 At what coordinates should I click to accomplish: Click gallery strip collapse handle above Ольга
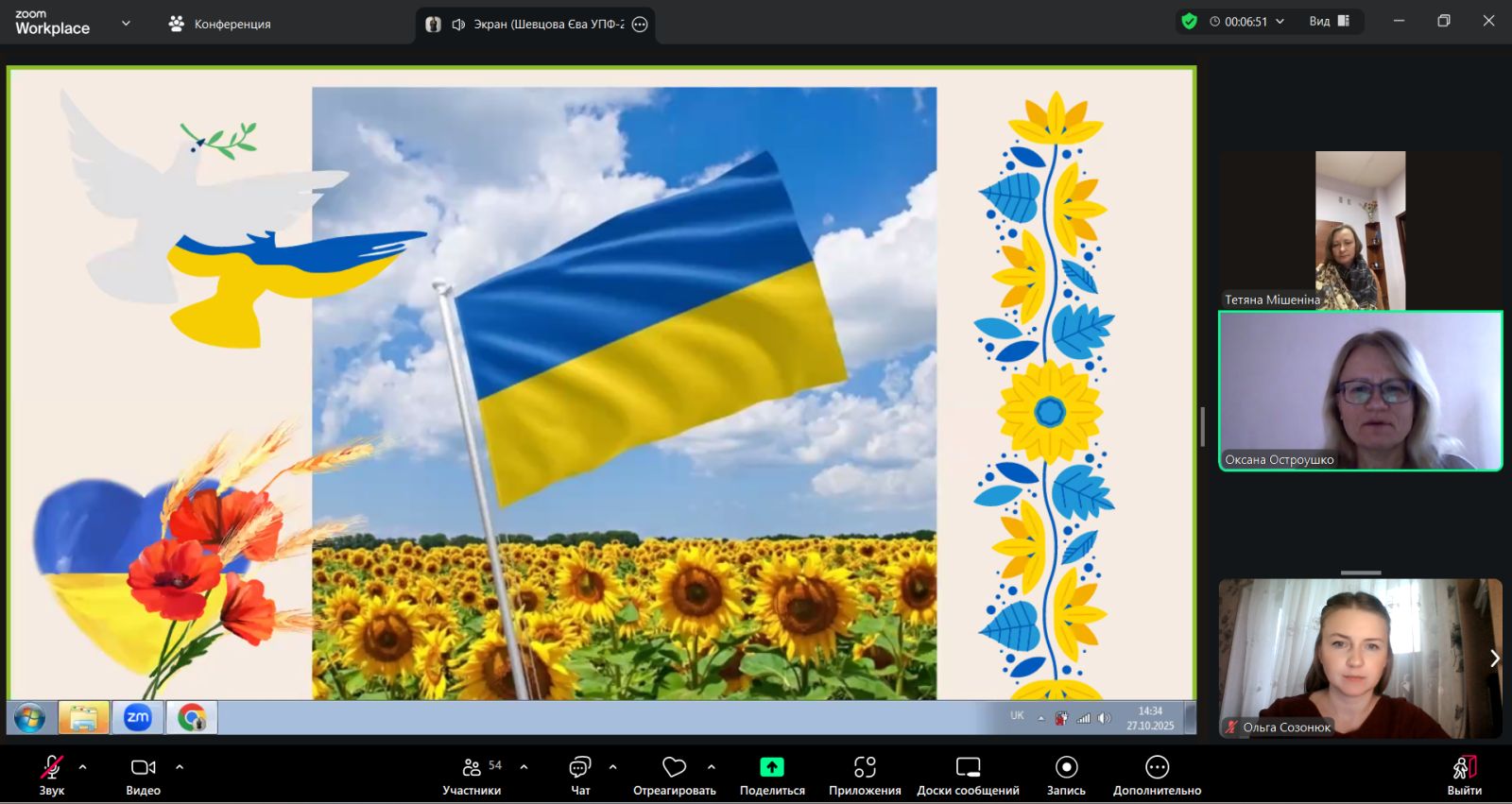point(1361,573)
